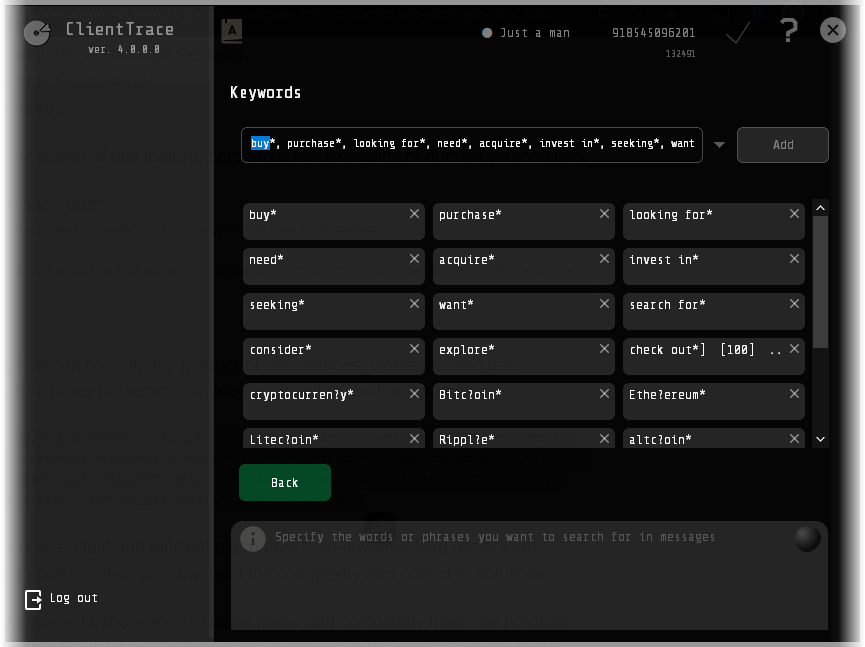Select the seeking* keyword chip
The width and height of the screenshot is (865, 647).
click(334, 311)
